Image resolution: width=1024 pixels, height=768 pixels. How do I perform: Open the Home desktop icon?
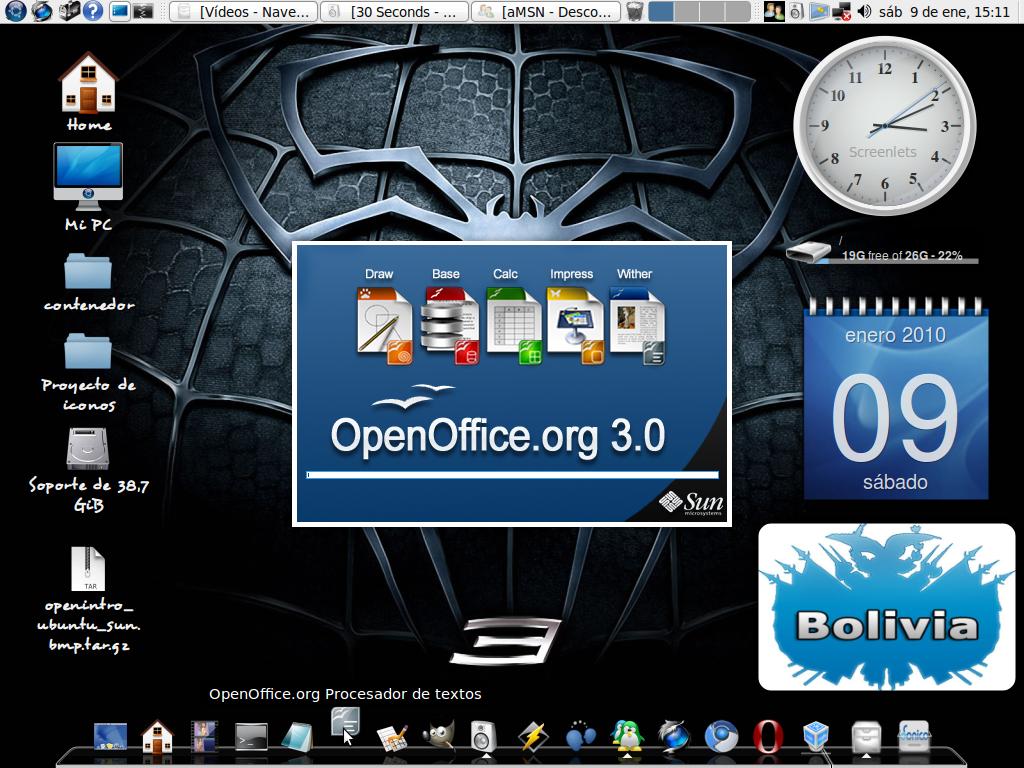tap(88, 84)
